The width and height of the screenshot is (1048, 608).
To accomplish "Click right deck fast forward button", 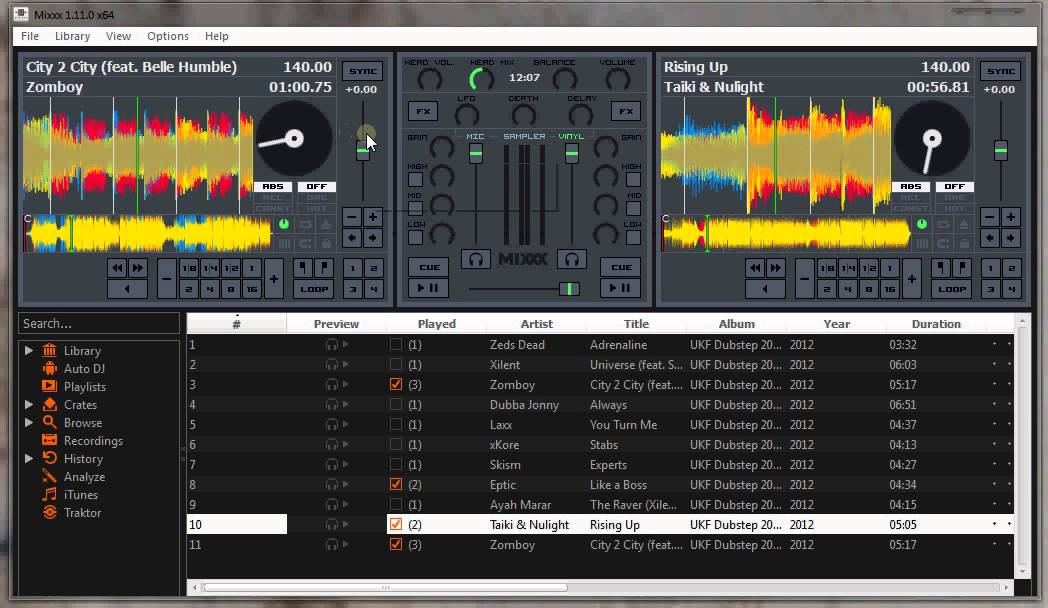I will tap(775, 268).
